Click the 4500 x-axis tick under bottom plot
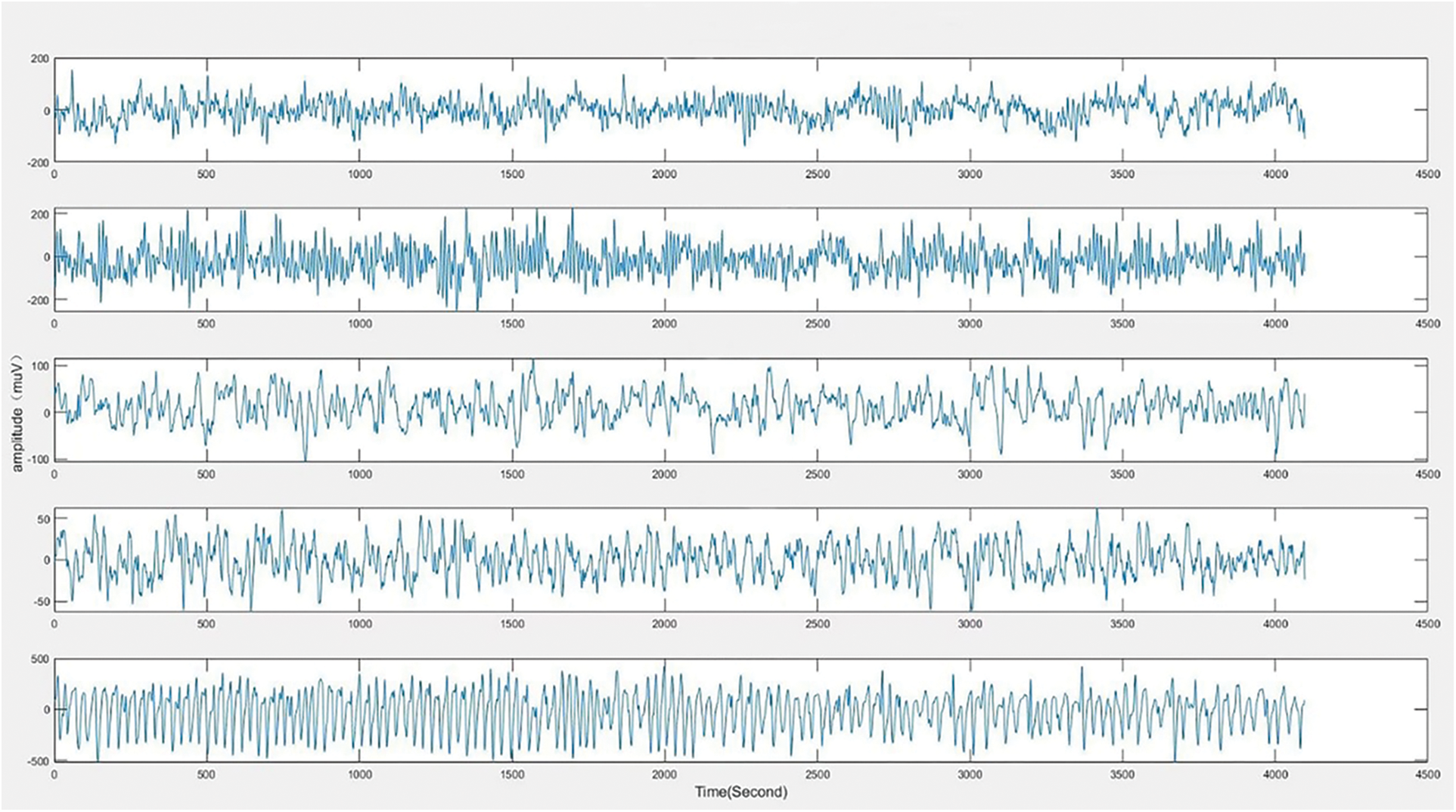The height and width of the screenshot is (812, 1456). point(1427,774)
